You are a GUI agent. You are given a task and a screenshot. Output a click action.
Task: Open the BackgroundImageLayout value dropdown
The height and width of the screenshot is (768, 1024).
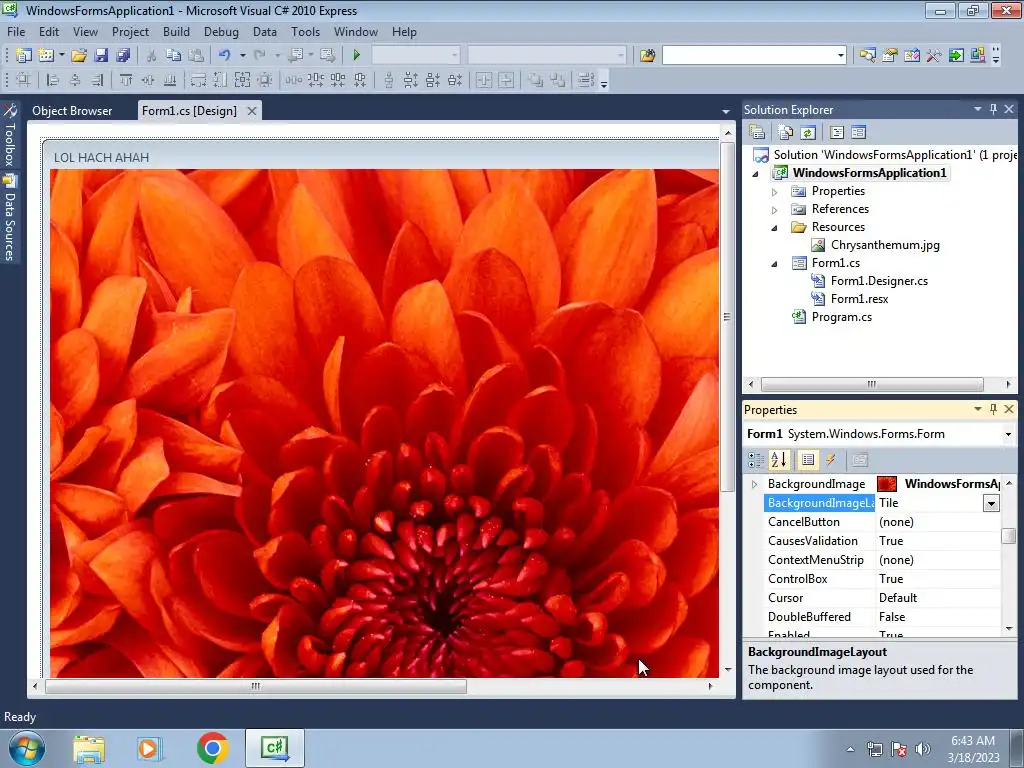pyautogui.click(x=991, y=503)
